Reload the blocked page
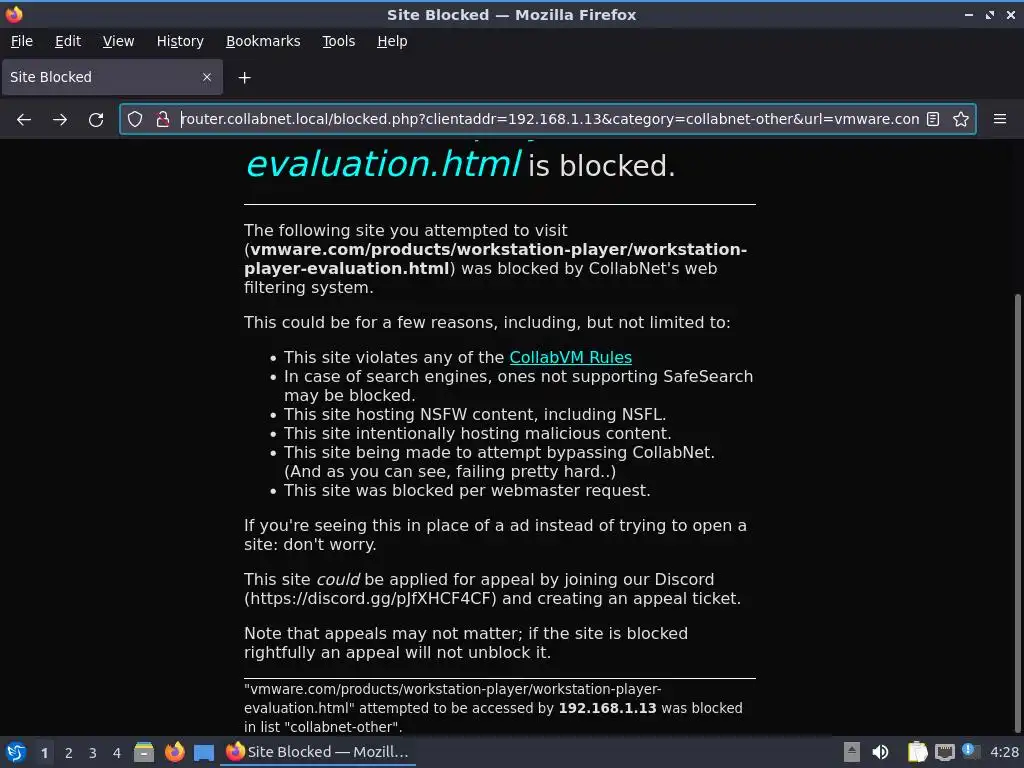1024x768 pixels. click(x=96, y=120)
